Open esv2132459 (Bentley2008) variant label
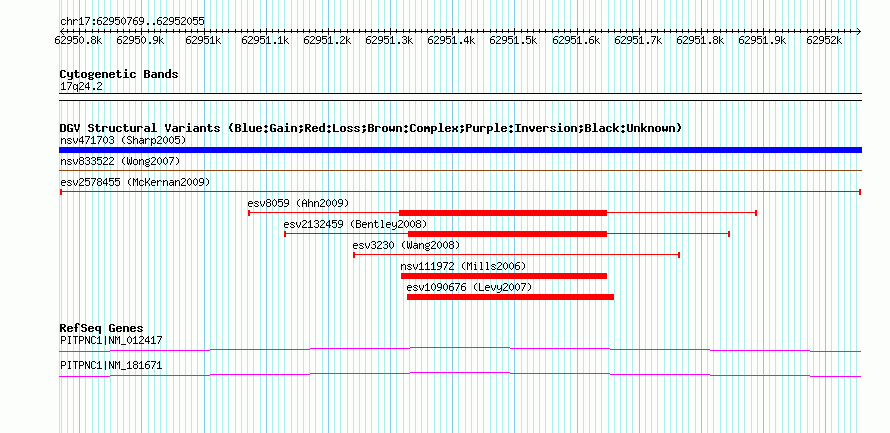The width and height of the screenshot is (890, 433). pyautogui.click(x=355, y=224)
